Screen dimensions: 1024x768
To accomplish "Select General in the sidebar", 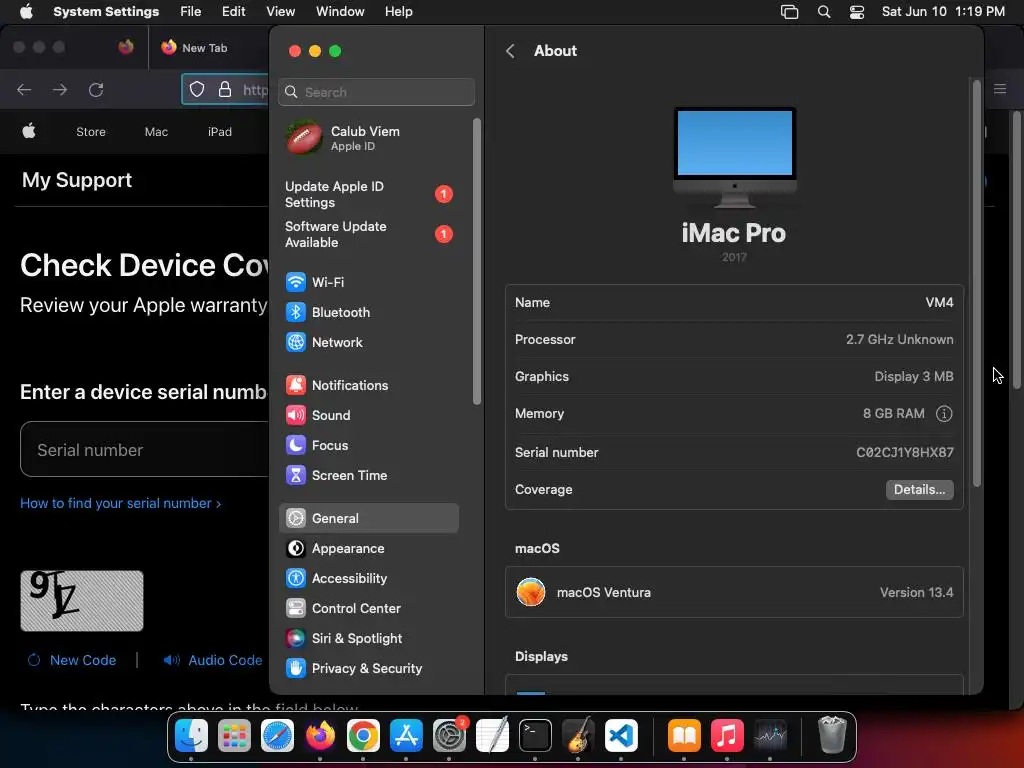I will pyautogui.click(x=369, y=518).
